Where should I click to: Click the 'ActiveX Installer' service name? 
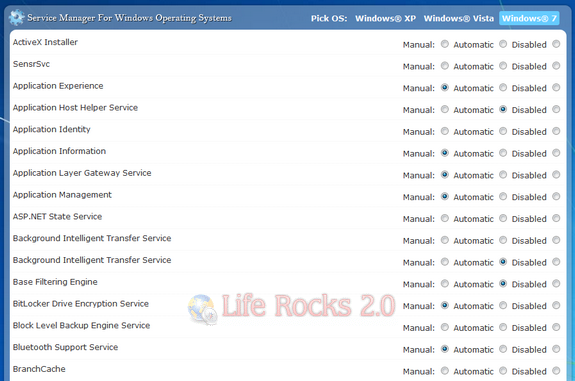(45, 42)
